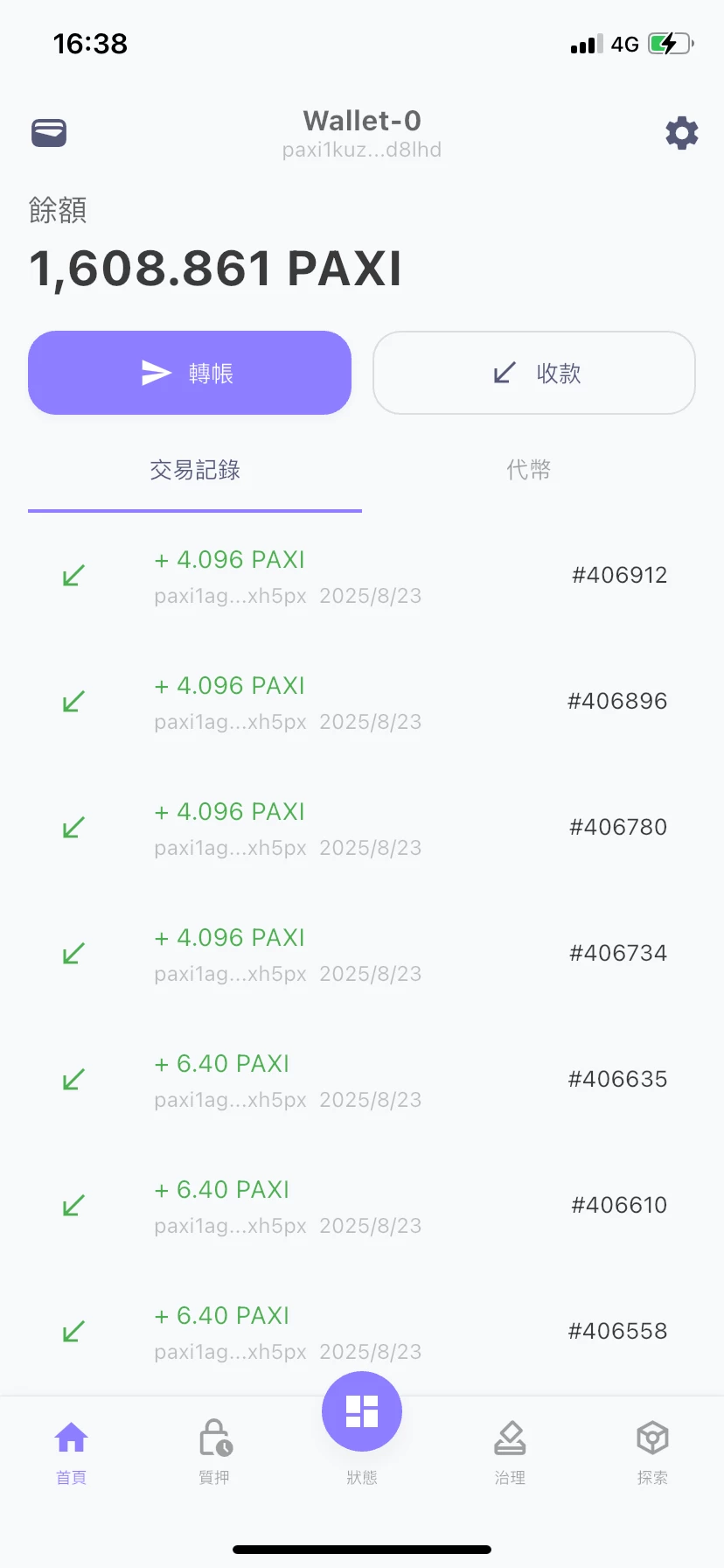Open settings via the gear icon
The image size is (724, 1568).
tap(682, 133)
